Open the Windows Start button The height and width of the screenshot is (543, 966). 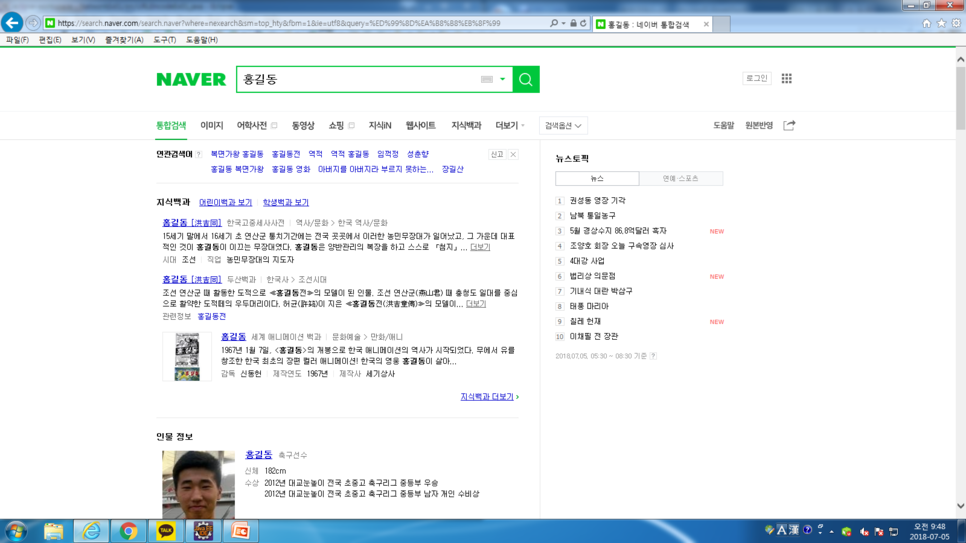[15, 531]
